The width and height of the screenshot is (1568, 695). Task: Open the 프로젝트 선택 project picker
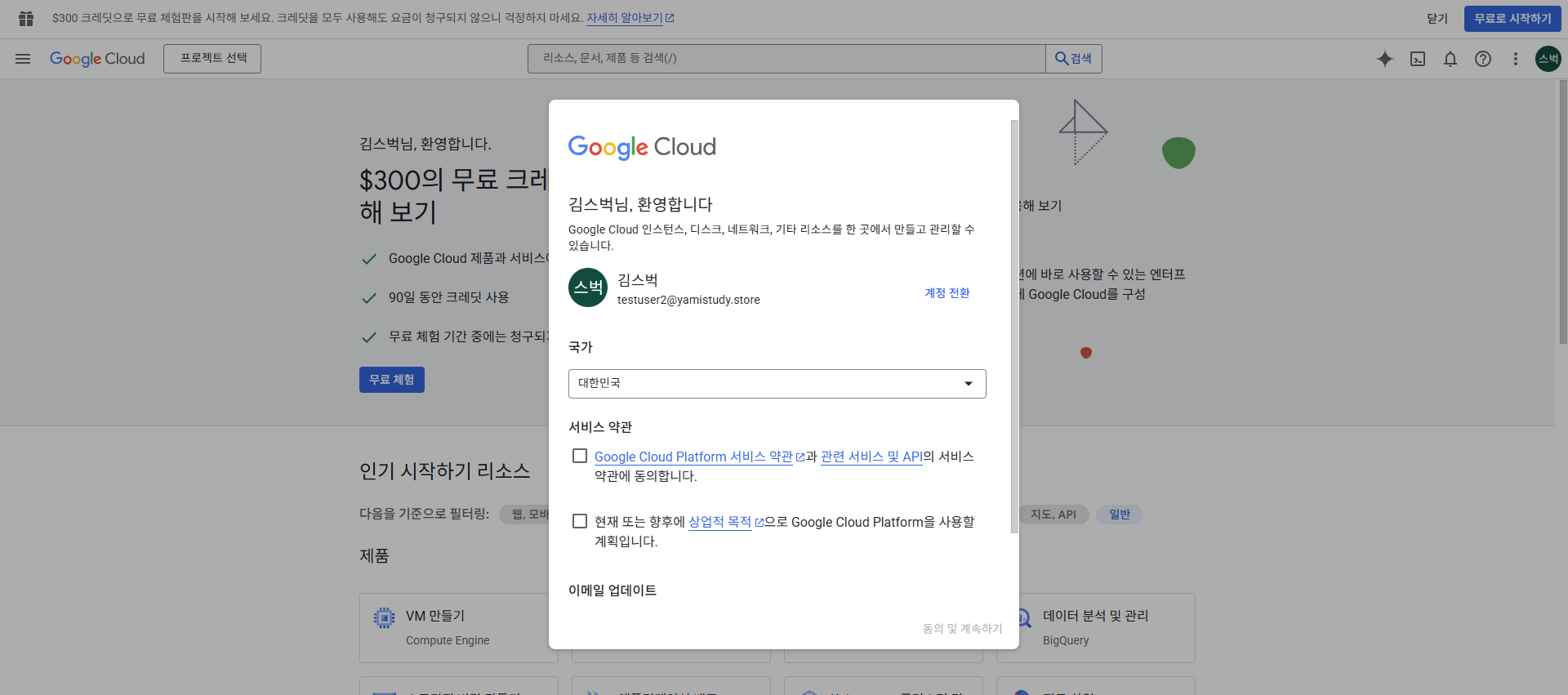click(212, 59)
